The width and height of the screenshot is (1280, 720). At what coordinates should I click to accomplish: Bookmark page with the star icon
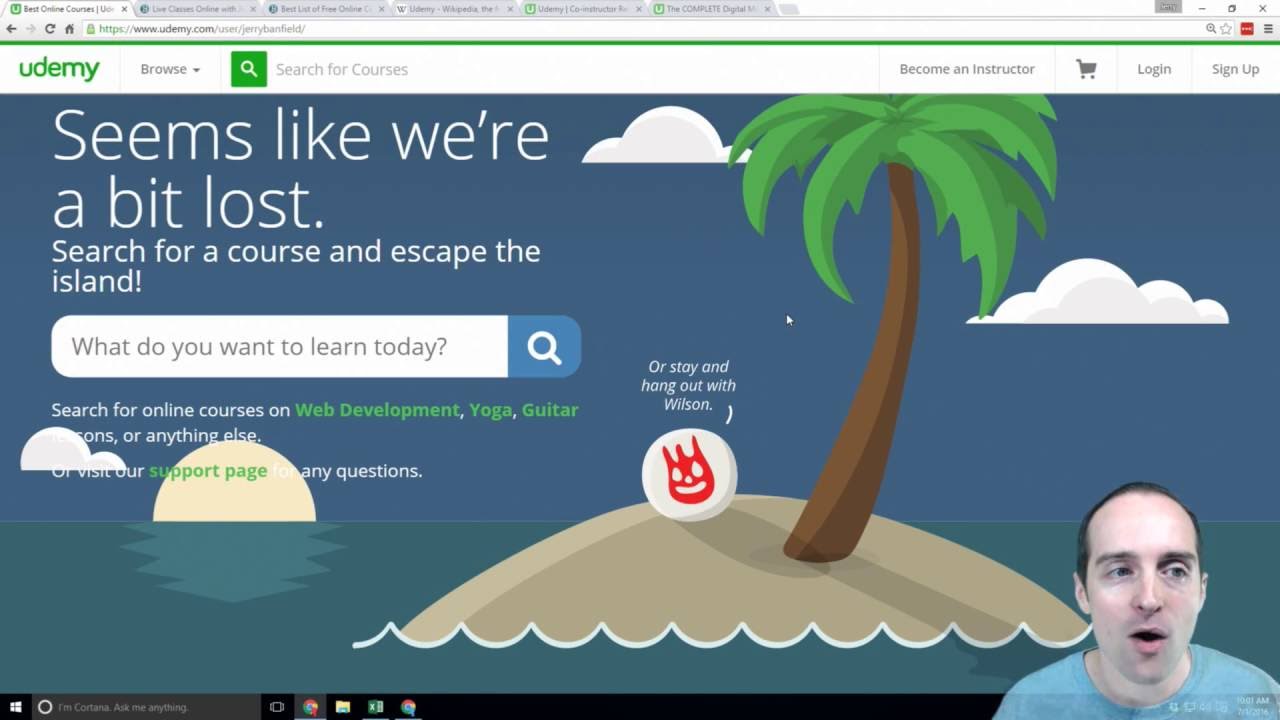click(x=1226, y=29)
